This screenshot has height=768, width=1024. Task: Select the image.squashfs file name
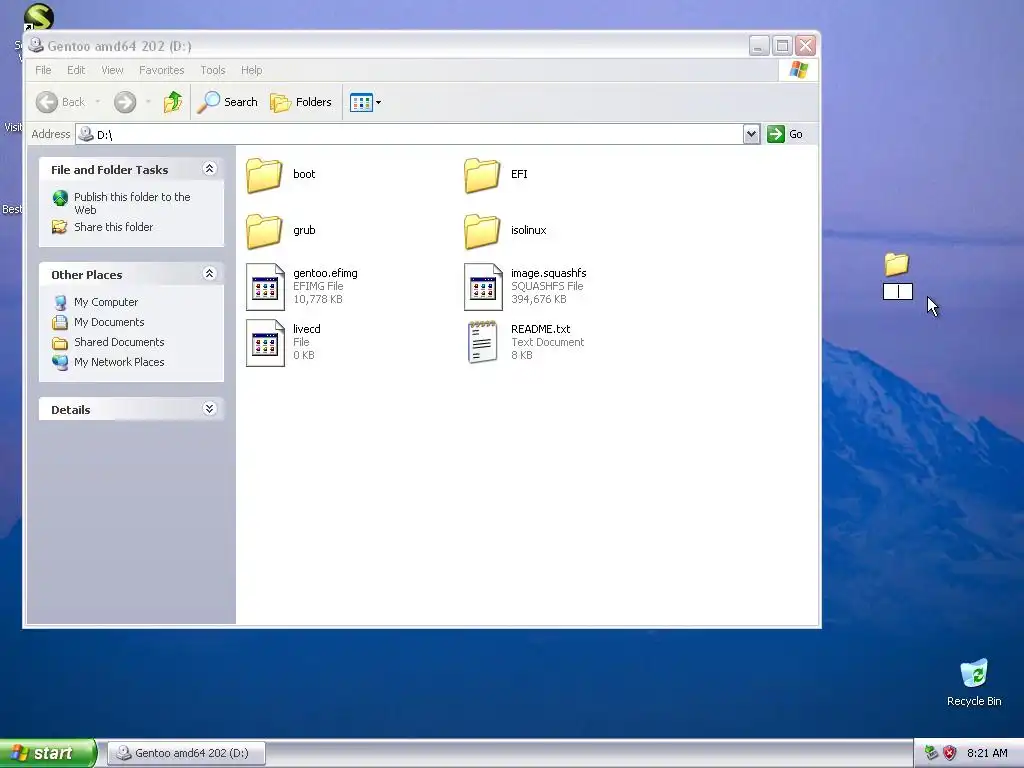click(549, 273)
